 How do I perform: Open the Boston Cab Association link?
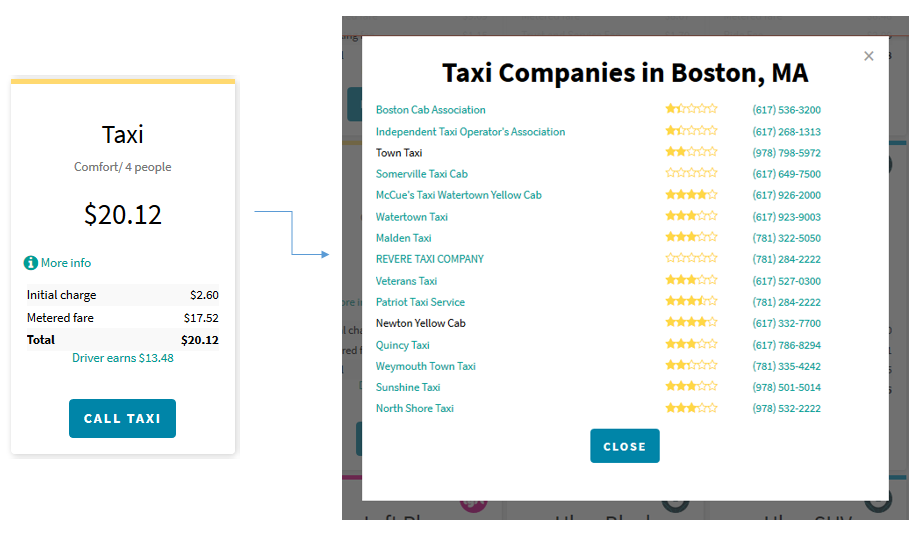(x=430, y=110)
